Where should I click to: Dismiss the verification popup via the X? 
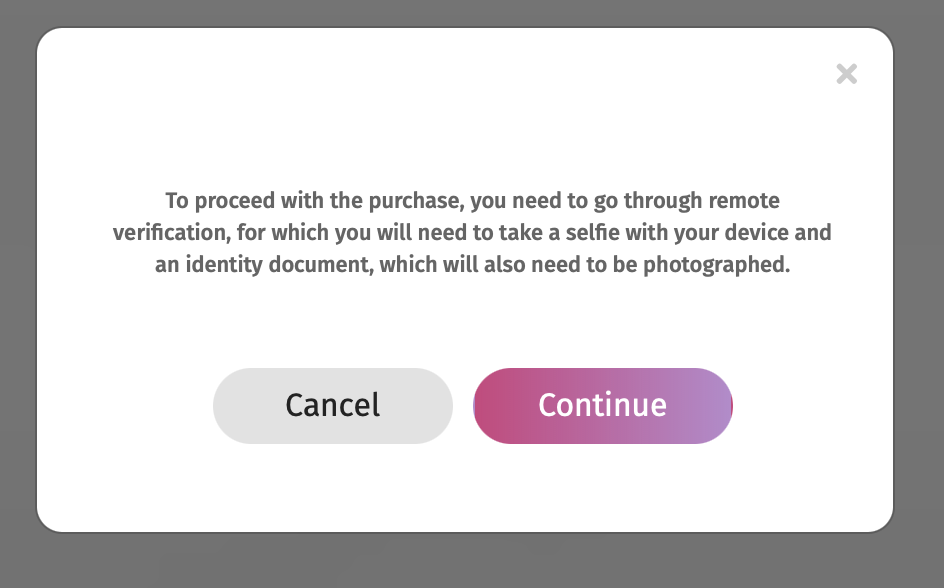[x=847, y=74]
